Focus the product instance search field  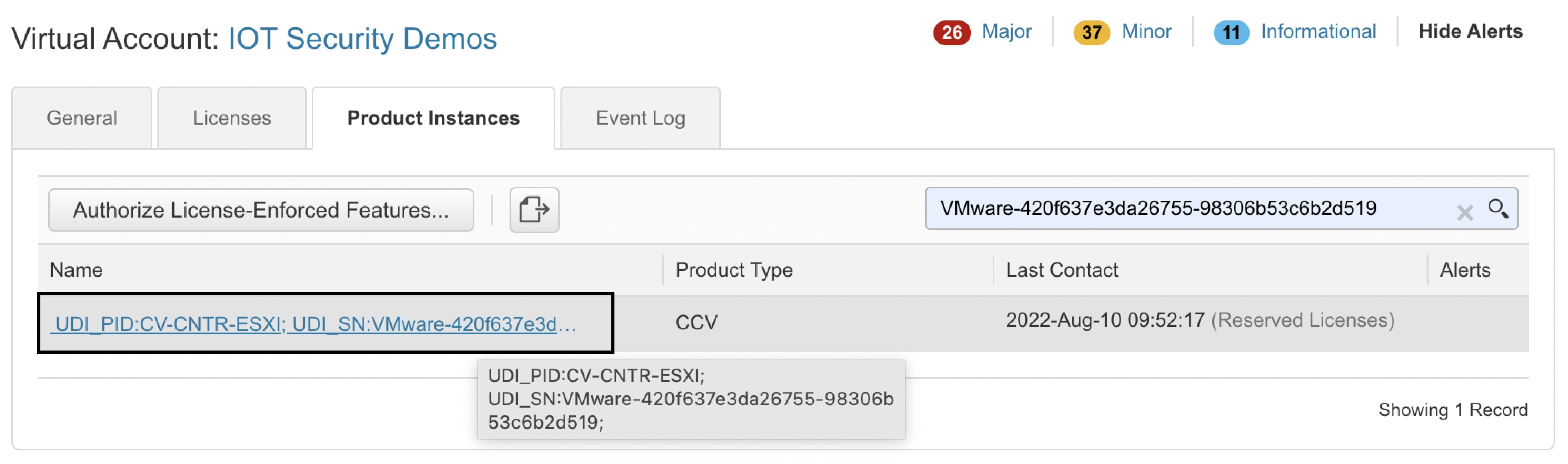click(1187, 208)
